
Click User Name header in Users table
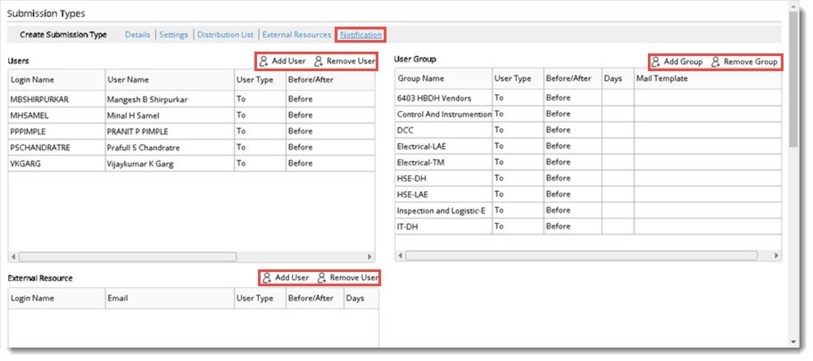click(x=170, y=80)
